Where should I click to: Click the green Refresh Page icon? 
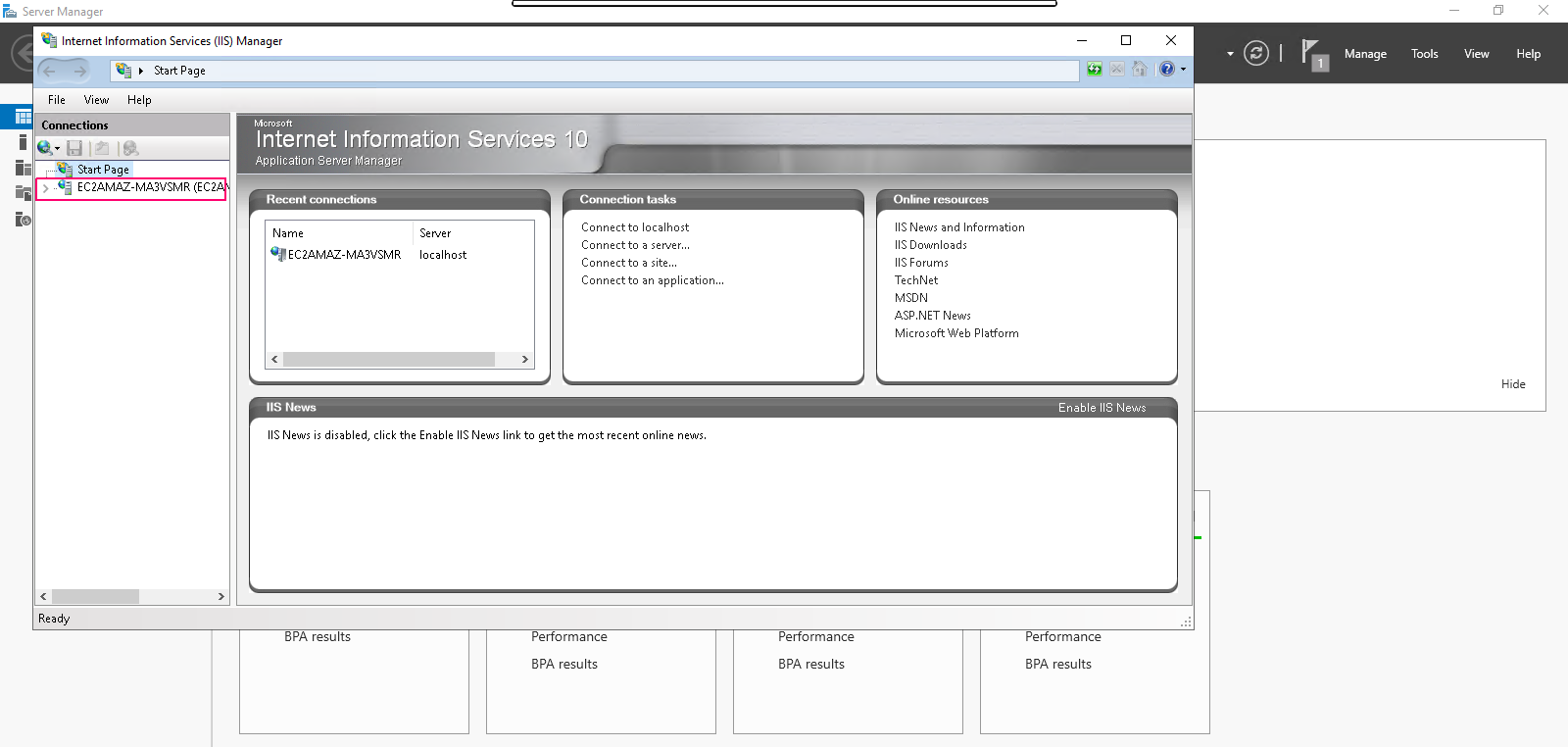[1095, 69]
